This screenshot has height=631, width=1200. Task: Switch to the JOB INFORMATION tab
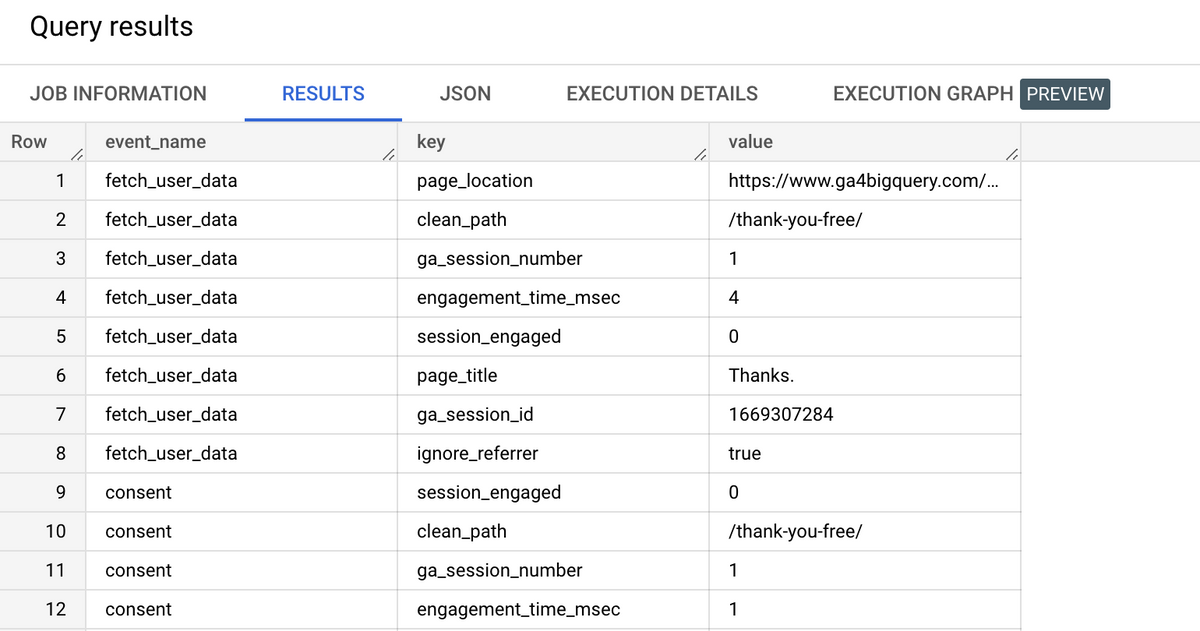coord(118,93)
